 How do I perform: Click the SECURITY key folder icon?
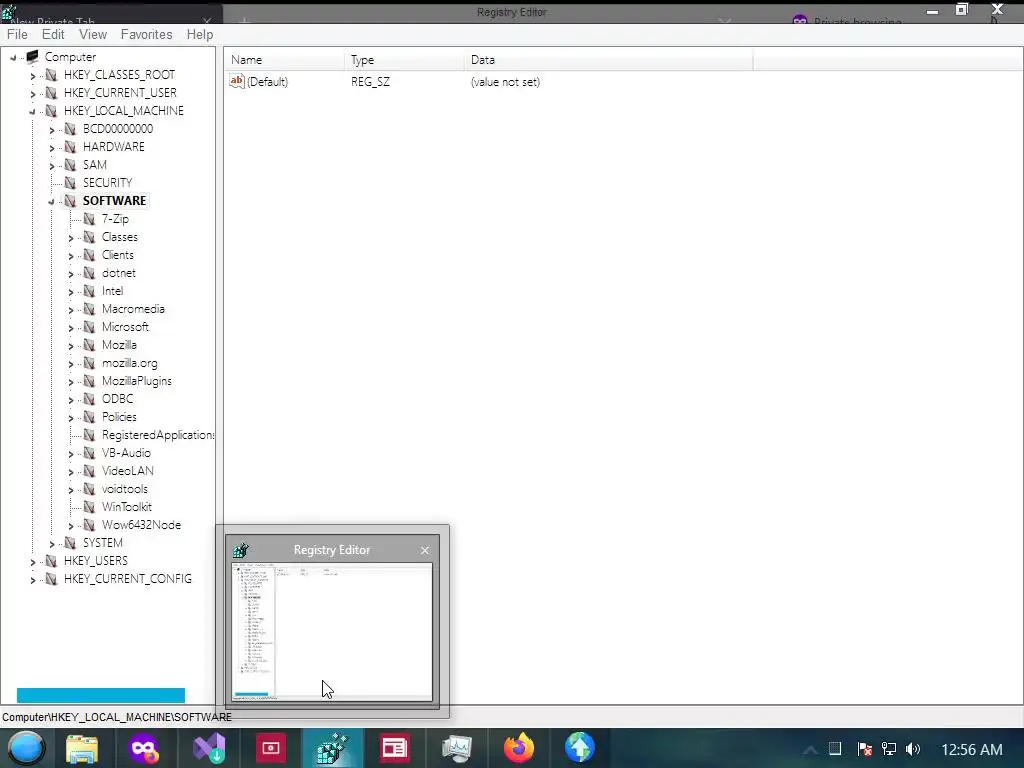(x=70, y=183)
